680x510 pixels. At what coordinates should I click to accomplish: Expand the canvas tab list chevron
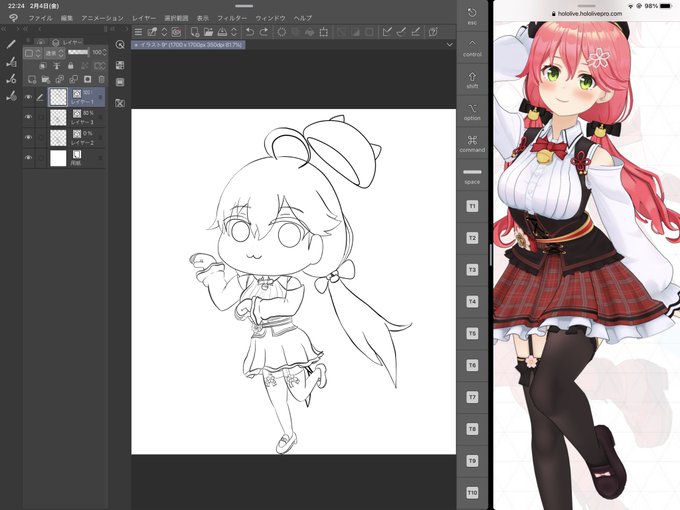click(x=450, y=44)
